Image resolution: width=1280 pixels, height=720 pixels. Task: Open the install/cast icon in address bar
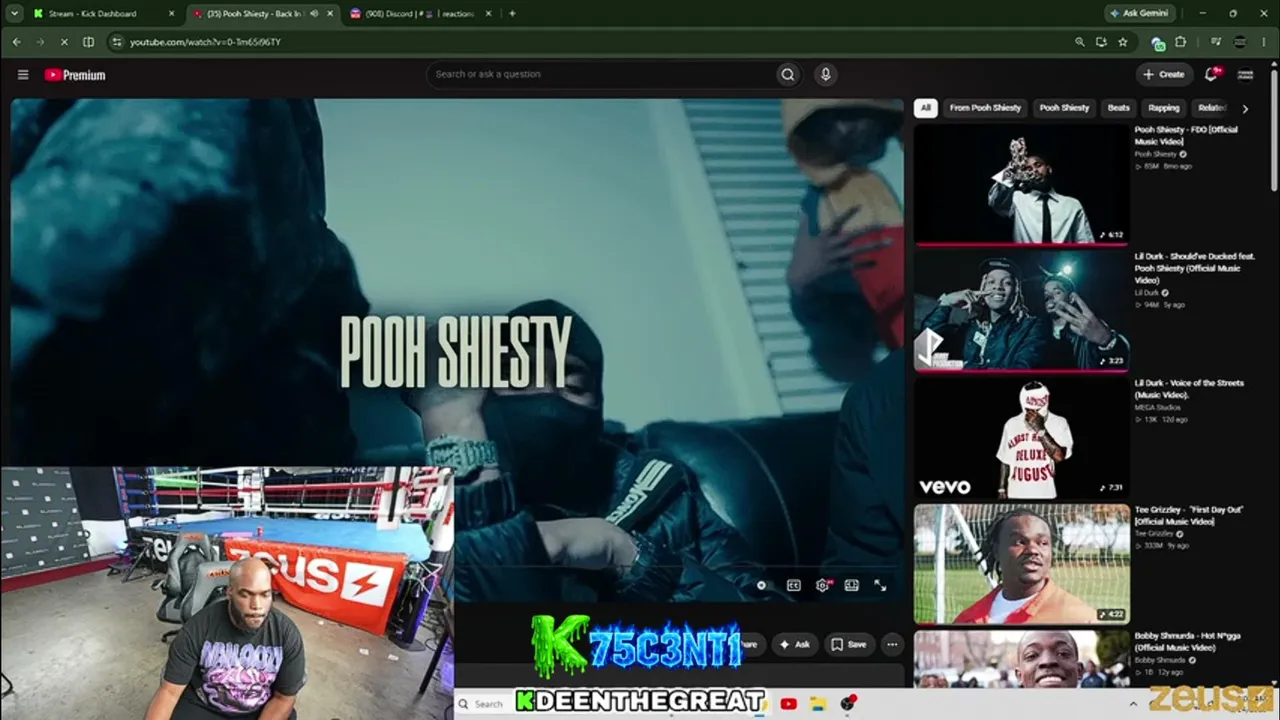1101,42
